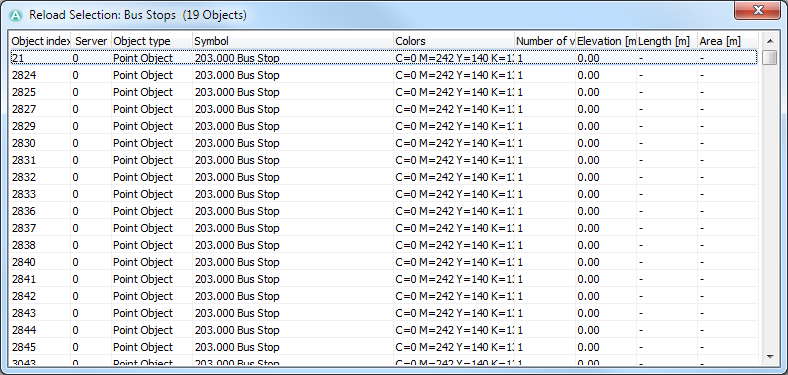Sort by Area [m] column header
The height and width of the screenshot is (375, 788).
point(728,41)
